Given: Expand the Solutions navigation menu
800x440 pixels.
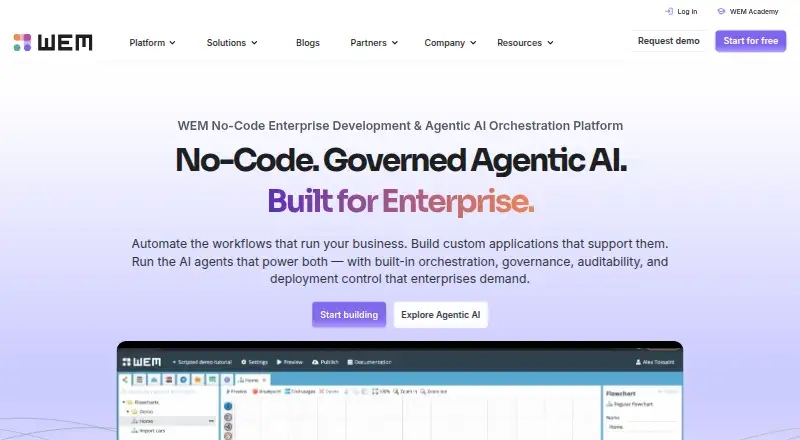Looking at the screenshot, I should [x=232, y=43].
